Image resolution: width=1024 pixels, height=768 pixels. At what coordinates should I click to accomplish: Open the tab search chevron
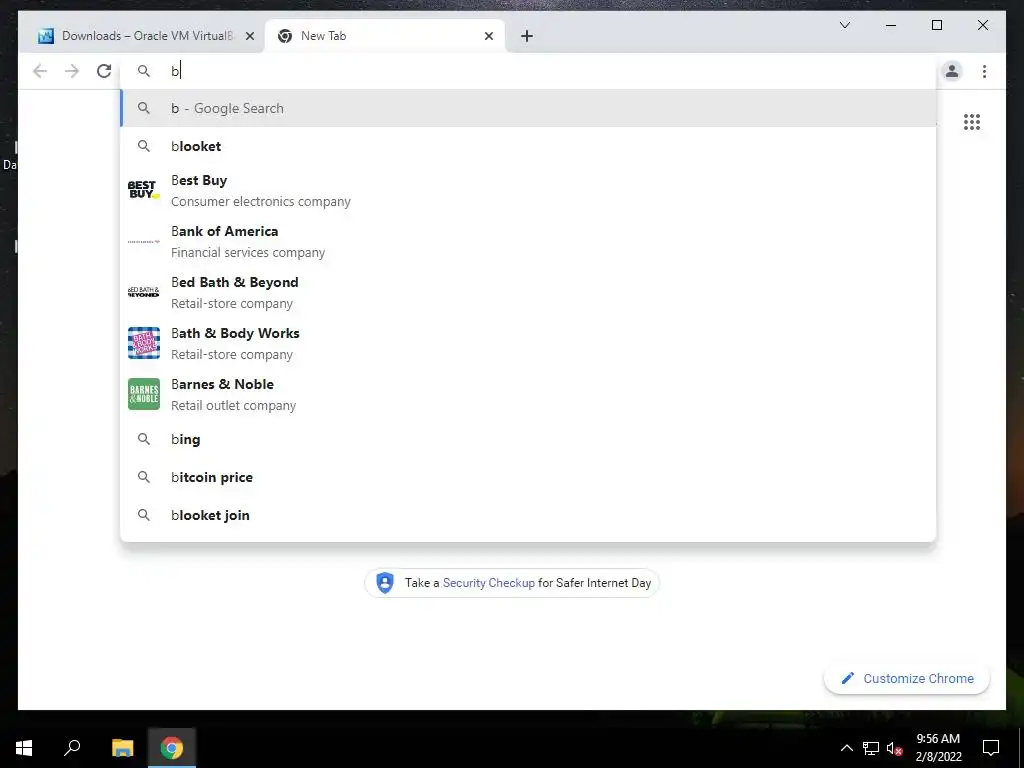point(844,25)
